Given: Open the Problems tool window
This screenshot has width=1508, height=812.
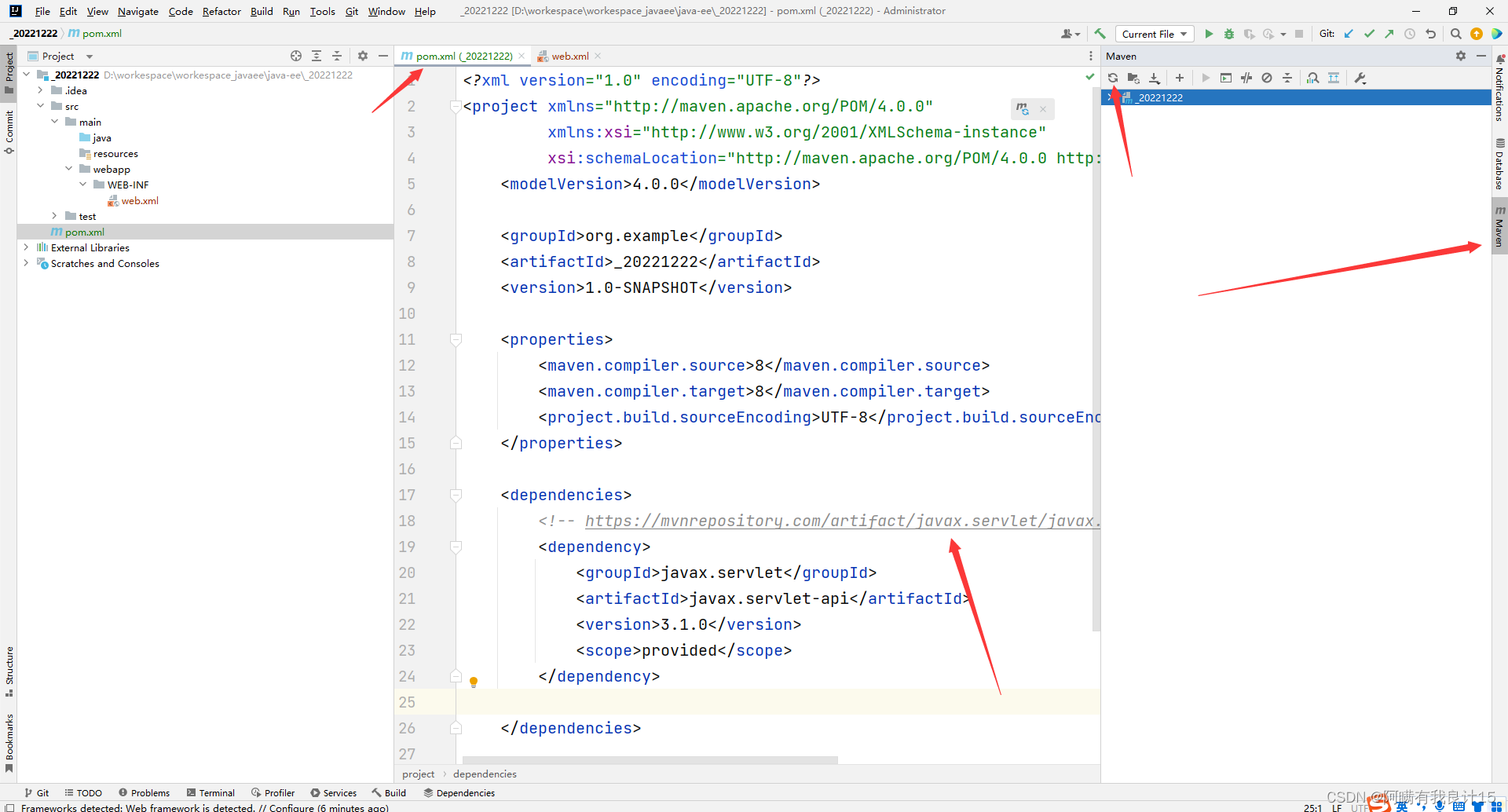Looking at the screenshot, I should click(144, 793).
